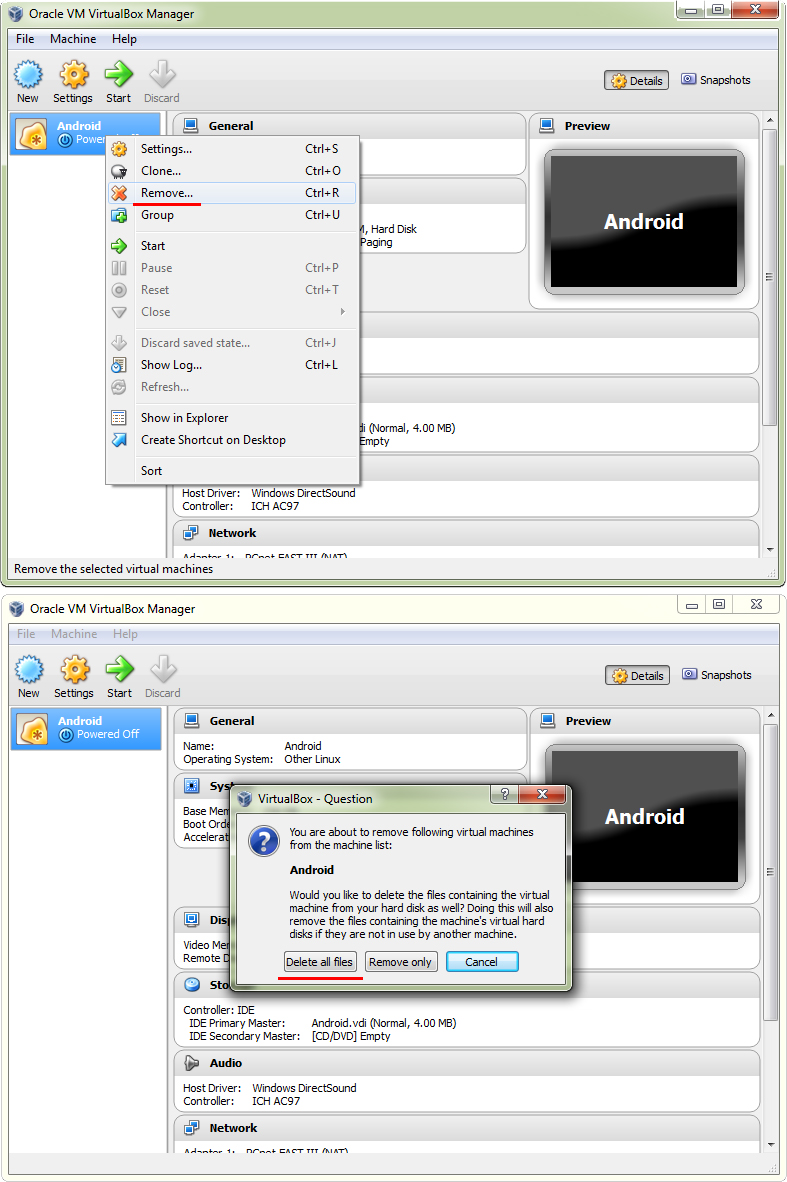
Task: Click Storage disc icon in bottom window
Action: click(x=192, y=984)
